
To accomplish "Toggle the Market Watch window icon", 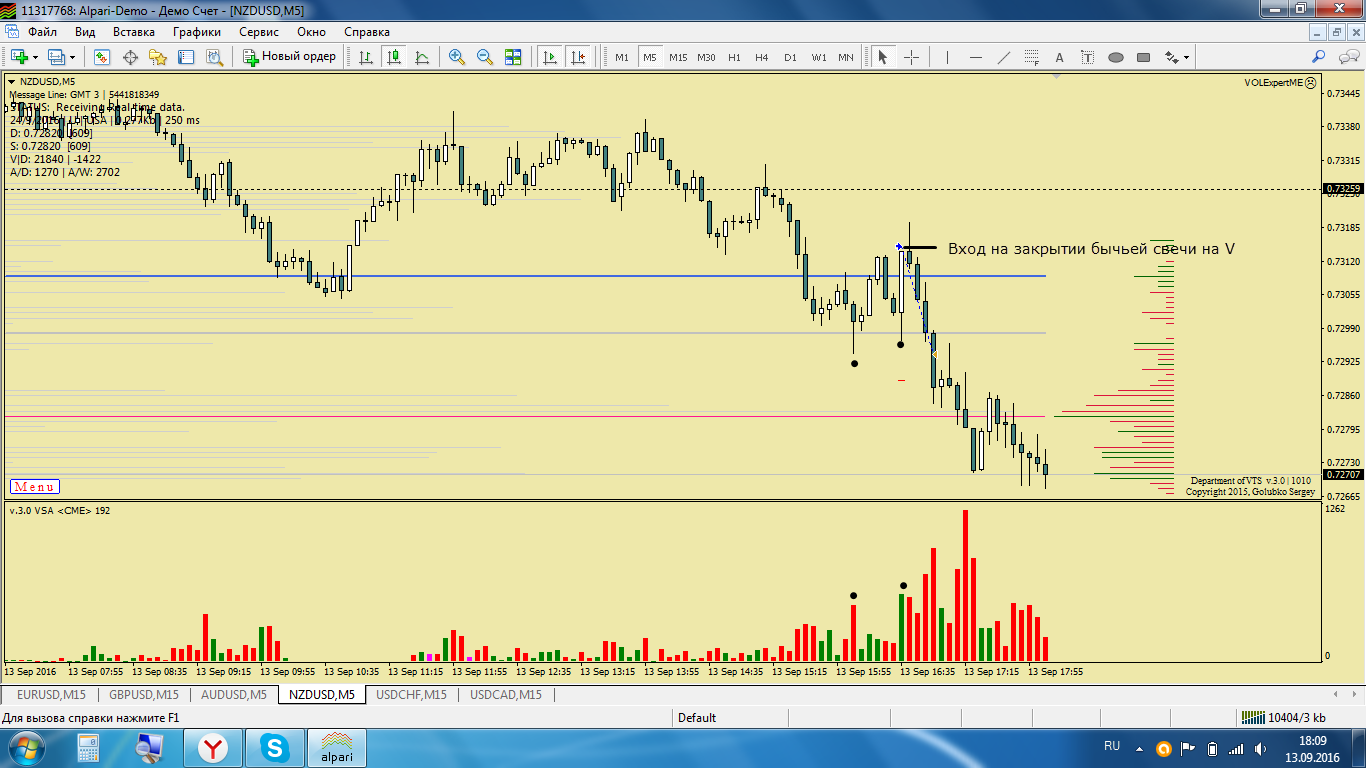I will pyautogui.click(x=101, y=57).
